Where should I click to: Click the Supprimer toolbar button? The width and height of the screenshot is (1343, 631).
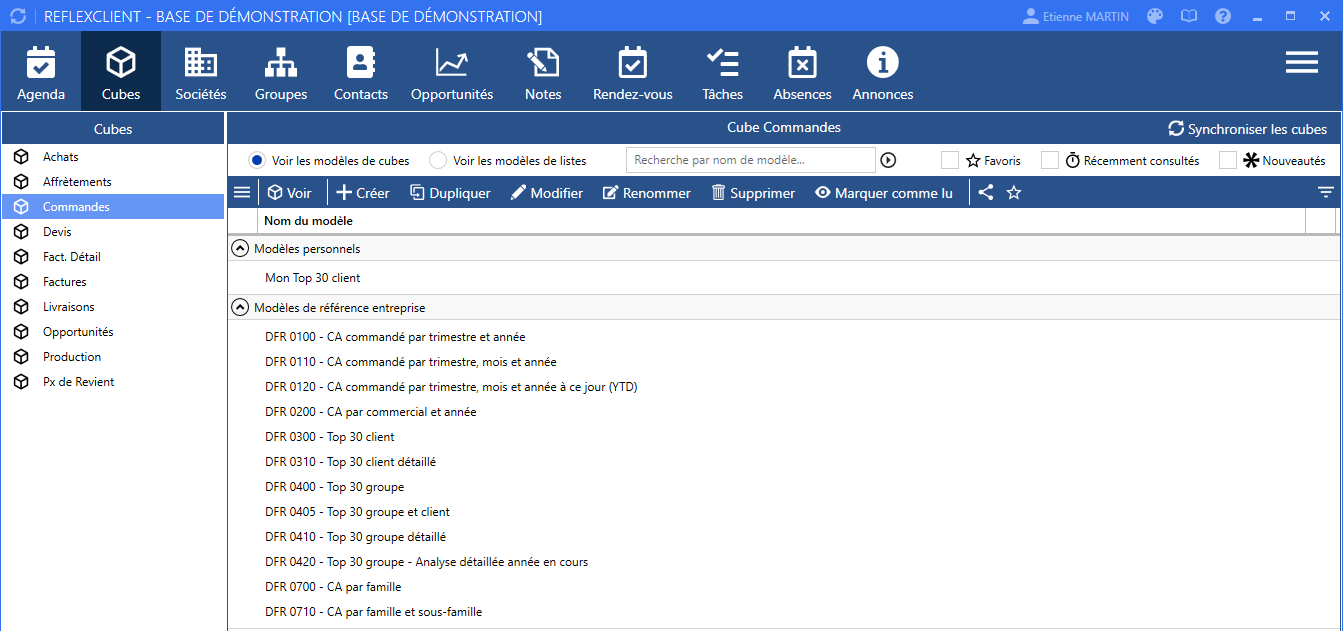coord(752,193)
